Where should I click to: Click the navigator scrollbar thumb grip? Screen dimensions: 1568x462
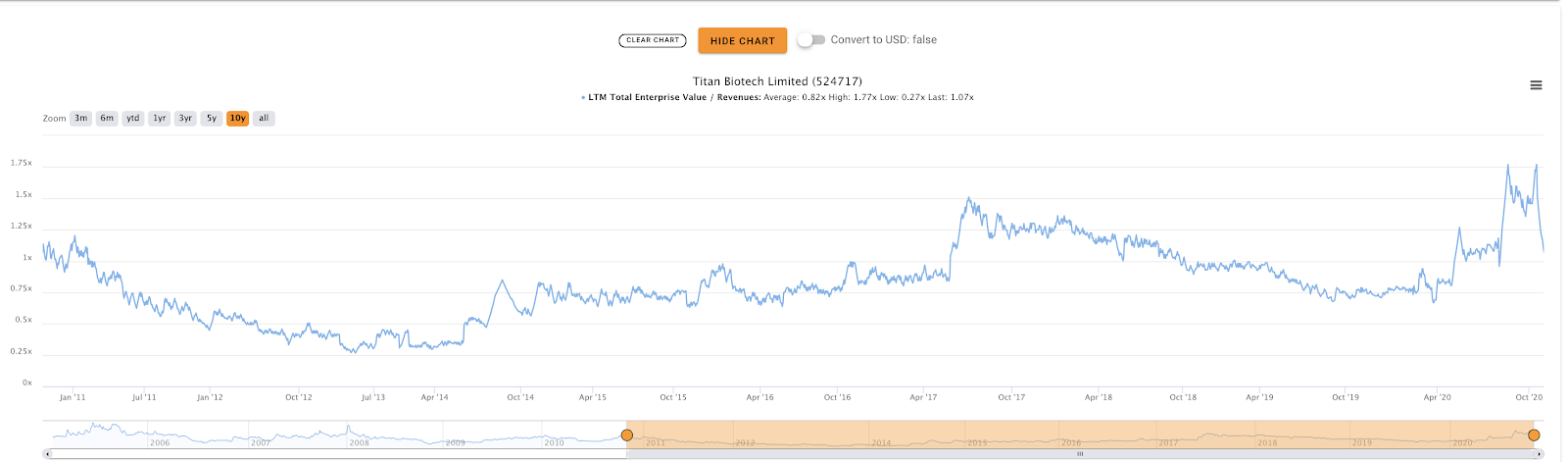[1080, 454]
